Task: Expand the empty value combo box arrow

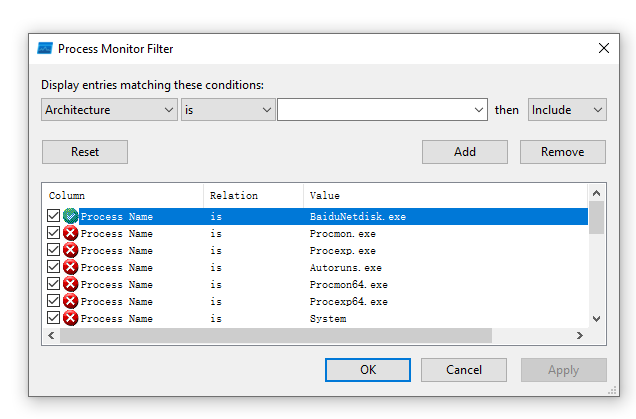Action: point(479,110)
